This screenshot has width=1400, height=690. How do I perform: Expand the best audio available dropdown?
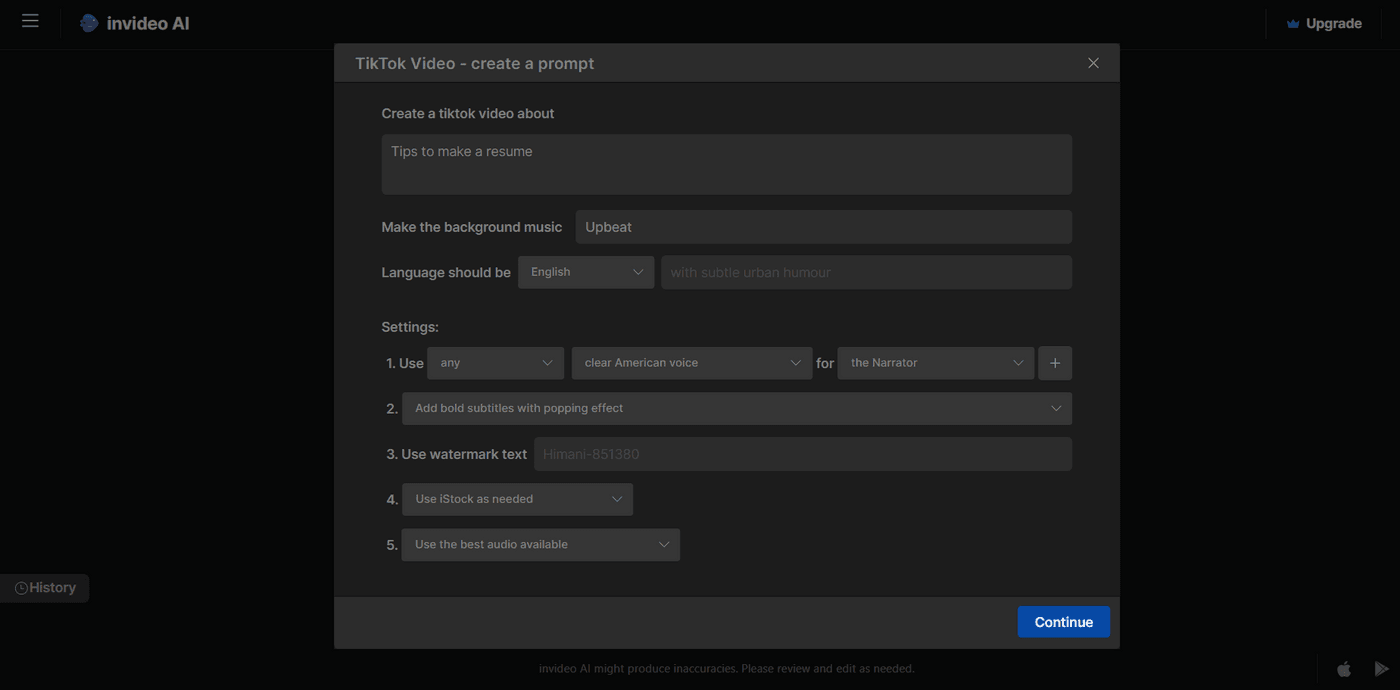coord(540,545)
